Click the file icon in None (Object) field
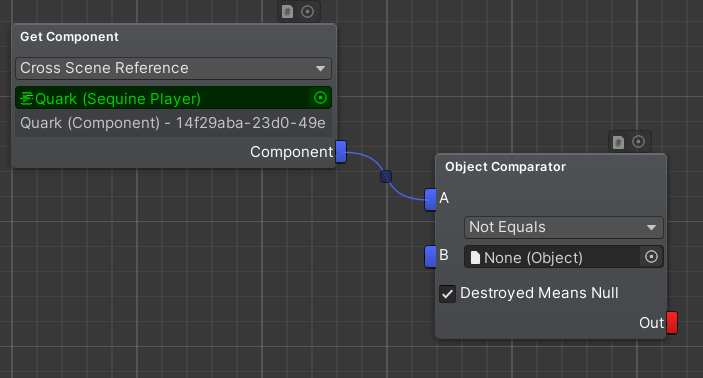 pos(475,257)
